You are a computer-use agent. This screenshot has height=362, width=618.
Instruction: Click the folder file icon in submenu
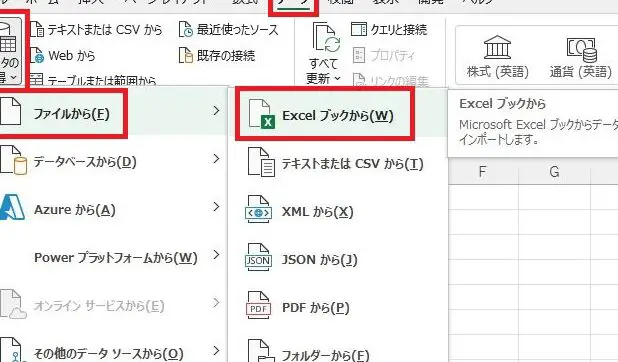click(x=260, y=351)
